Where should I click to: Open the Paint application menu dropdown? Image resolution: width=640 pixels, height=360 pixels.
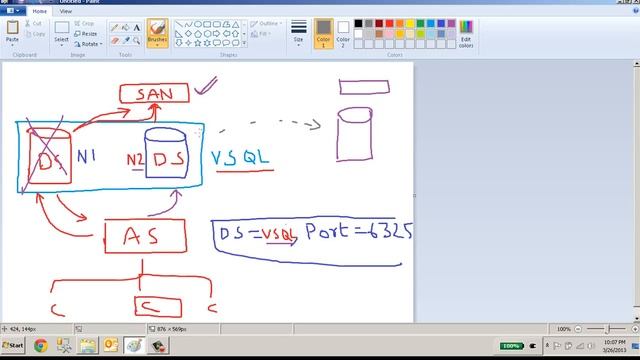click(13, 11)
